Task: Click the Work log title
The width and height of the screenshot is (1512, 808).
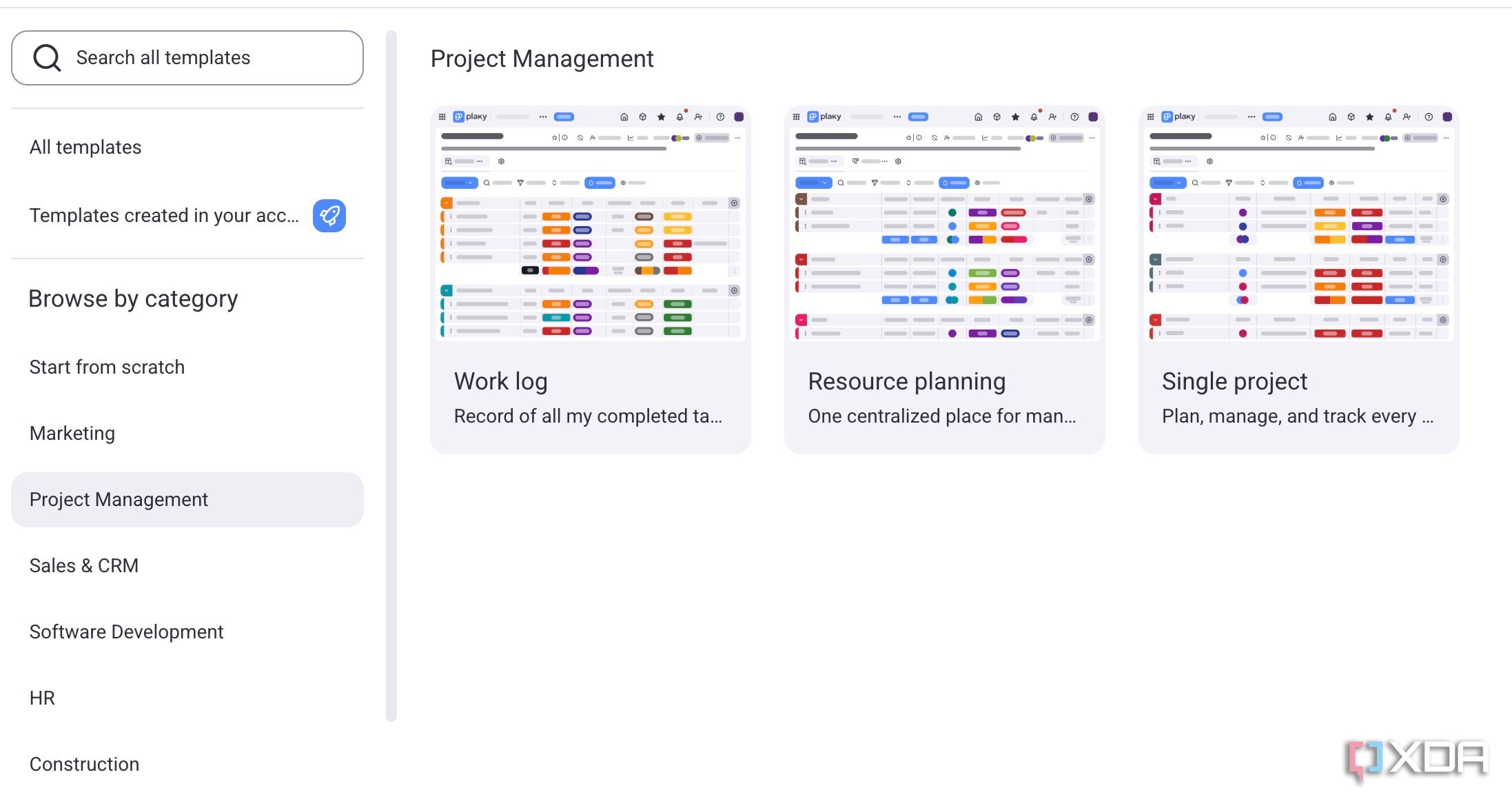Action: 501,381
